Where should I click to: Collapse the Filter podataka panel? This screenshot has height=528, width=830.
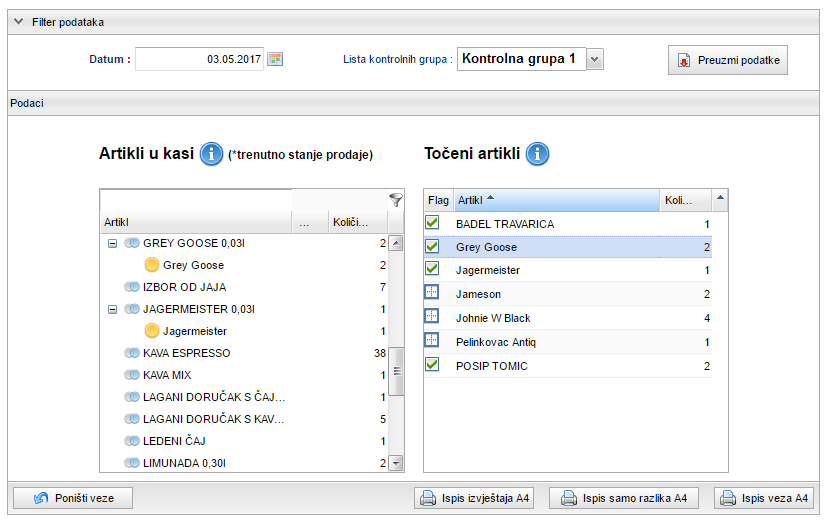coord(19,21)
